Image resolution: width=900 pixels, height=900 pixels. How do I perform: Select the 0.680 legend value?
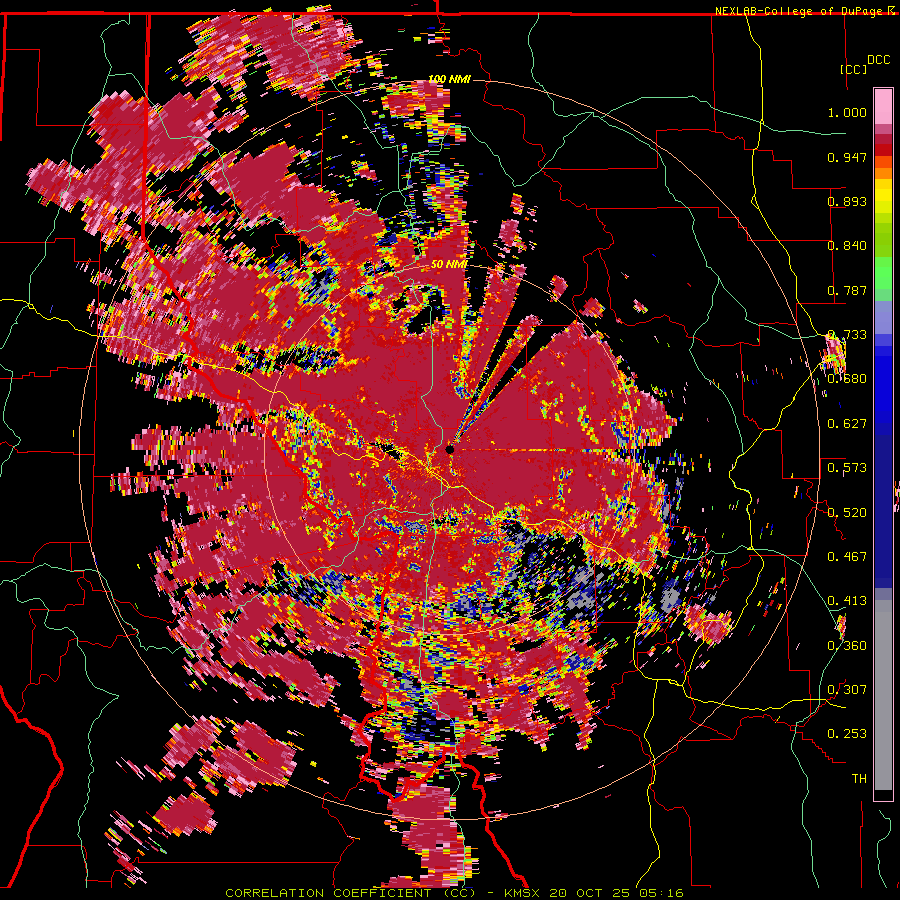point(847,379)
